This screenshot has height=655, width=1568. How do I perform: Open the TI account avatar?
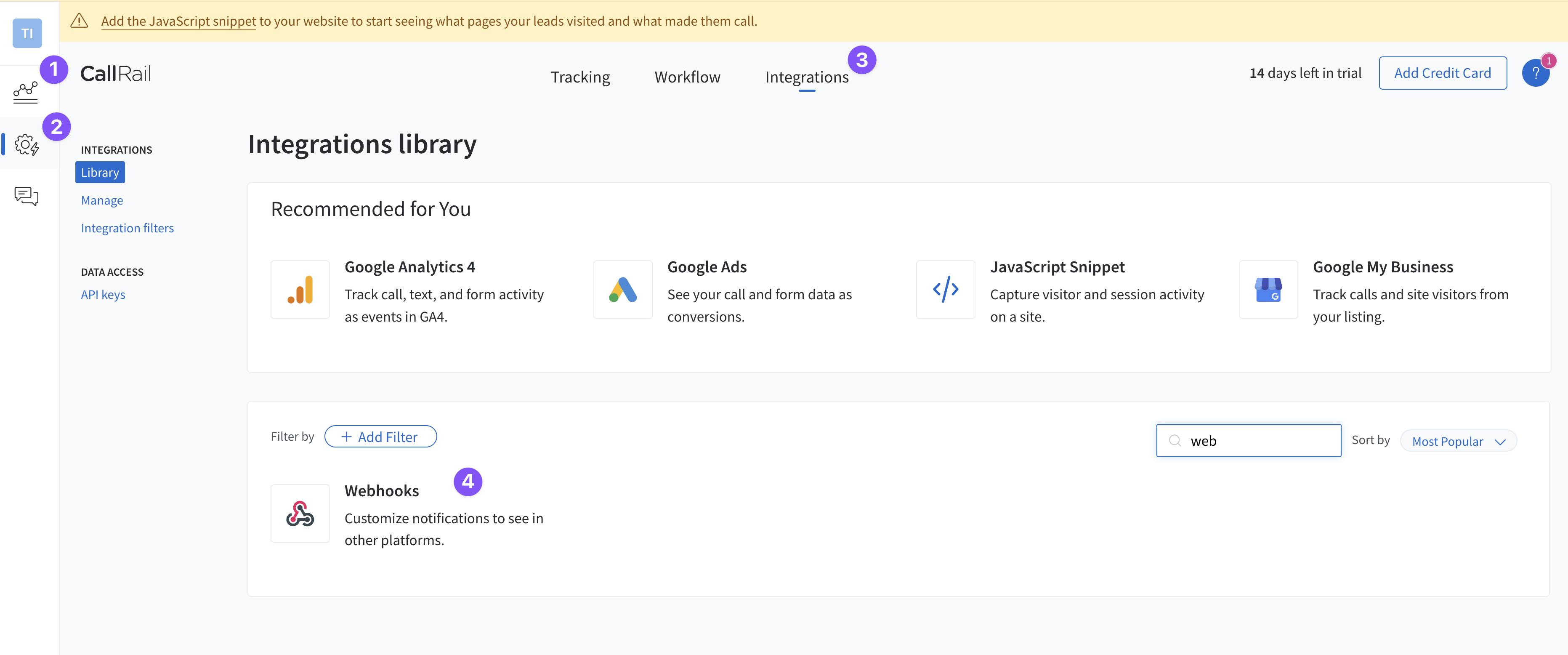tap(27, 33)
